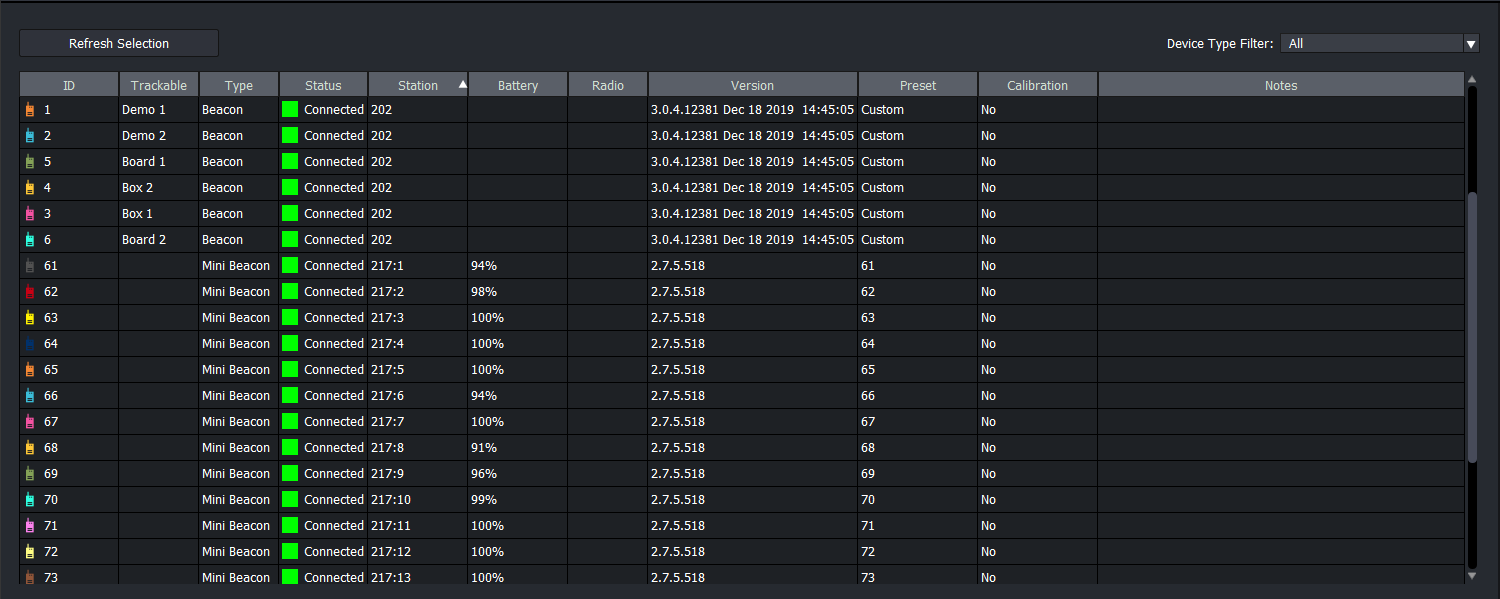Sort by the Version column header
This screenshot has height=599, width=1500.
(752, 86)
